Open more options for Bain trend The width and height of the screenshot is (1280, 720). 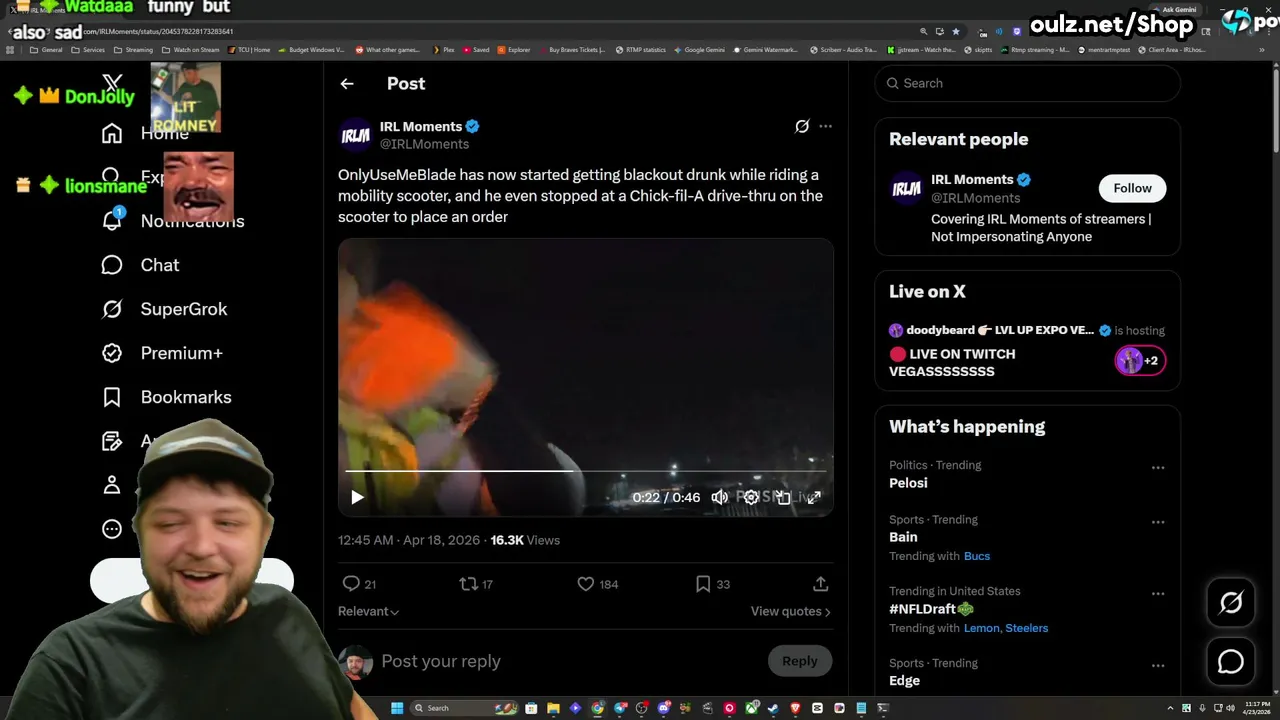[x=1158, y=522]
